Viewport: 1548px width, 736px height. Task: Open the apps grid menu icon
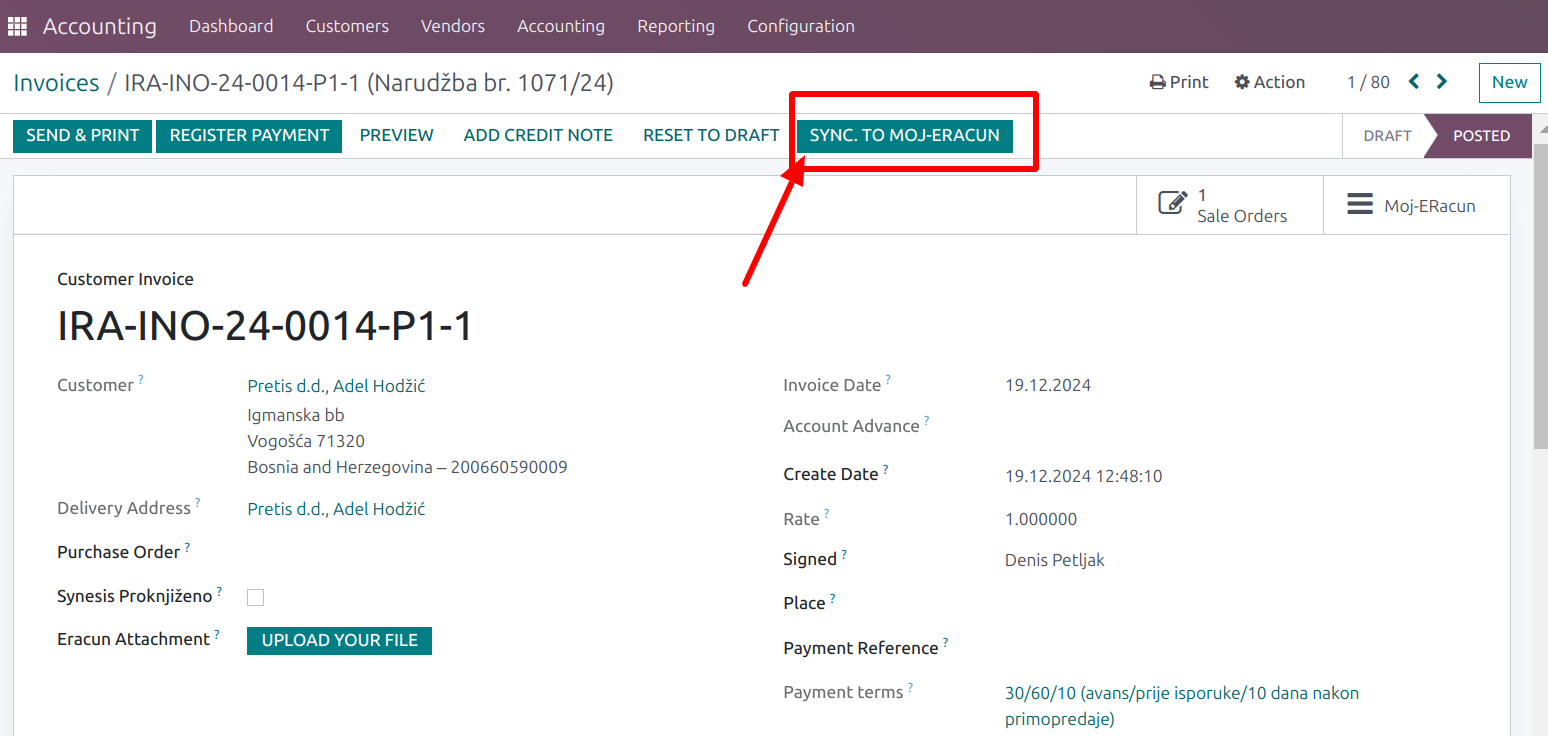(x=17, y=26)
